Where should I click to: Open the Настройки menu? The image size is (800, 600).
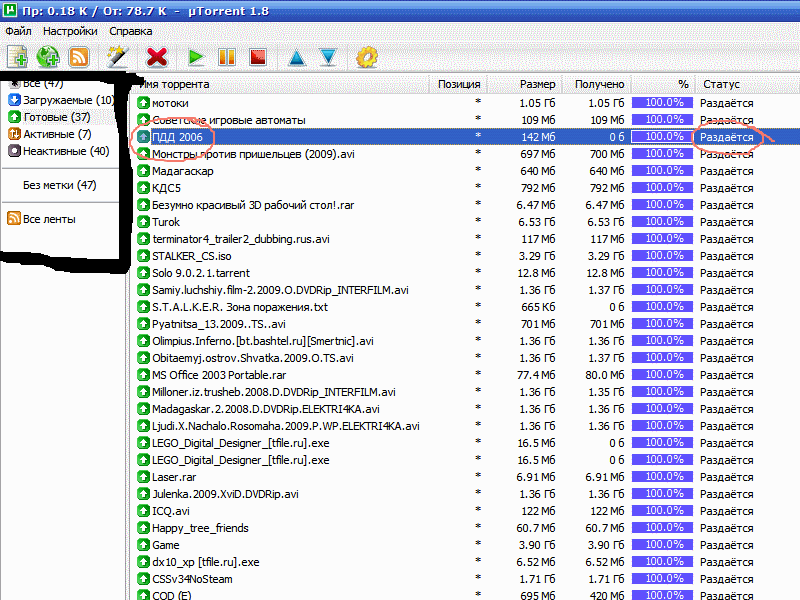70,31
